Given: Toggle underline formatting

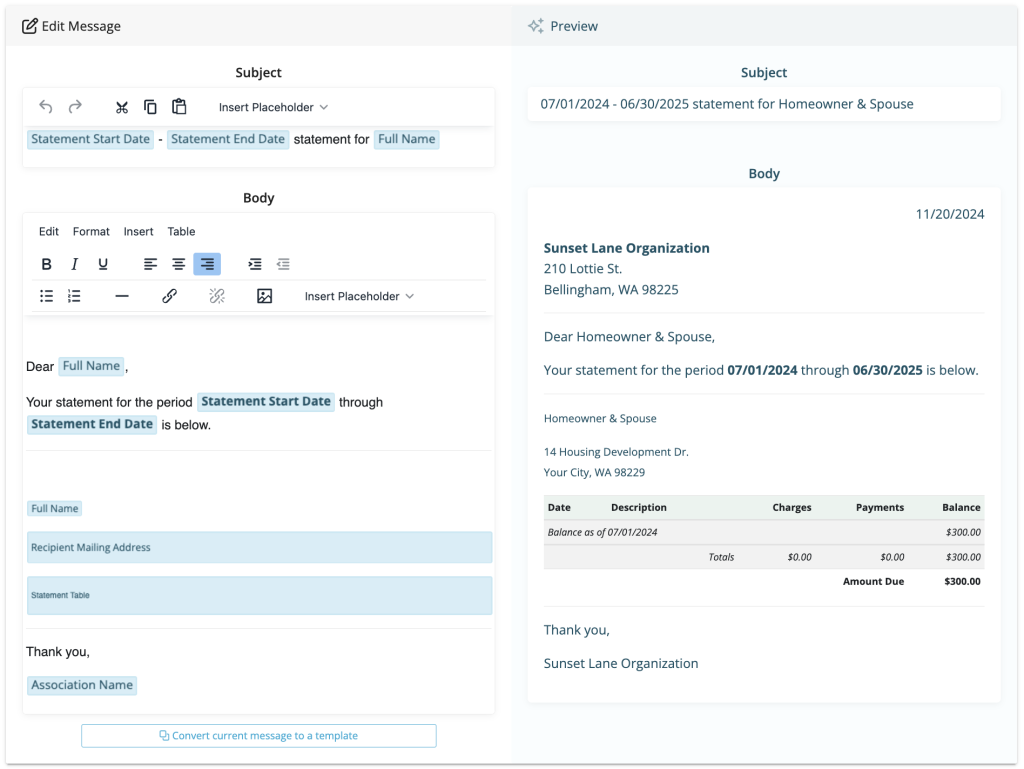Looking at the screenshot, I should (x=102, y=263).
